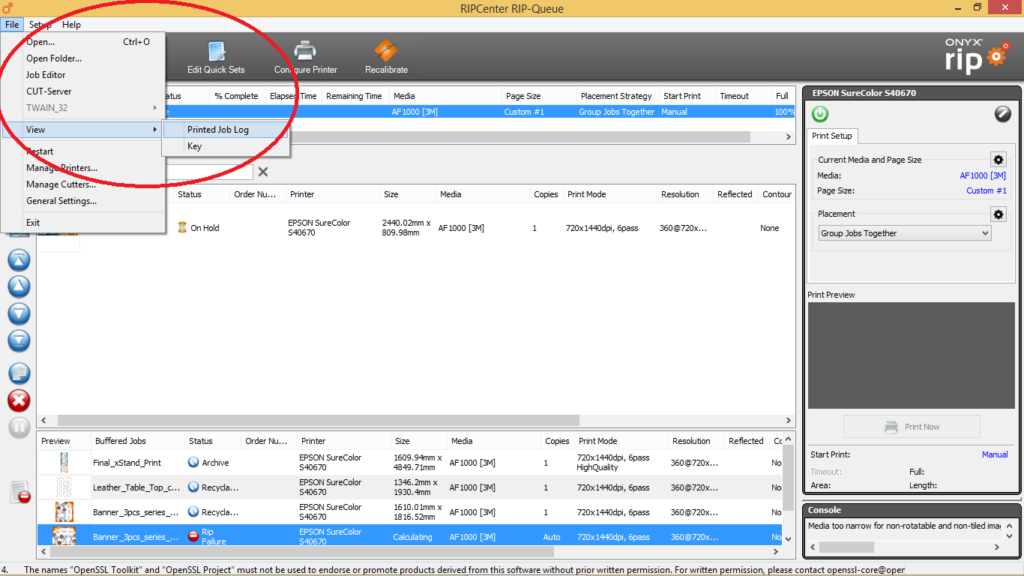This screenshot has height=576, width=1024.
Task: Move job to bottom of queue
Action: pyautogui.click(x=18, y=340)
